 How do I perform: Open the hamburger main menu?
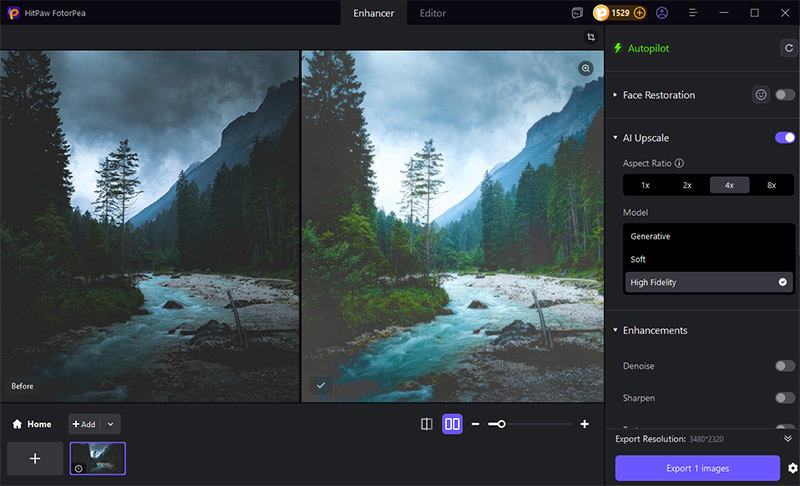[x=692, y=13]
